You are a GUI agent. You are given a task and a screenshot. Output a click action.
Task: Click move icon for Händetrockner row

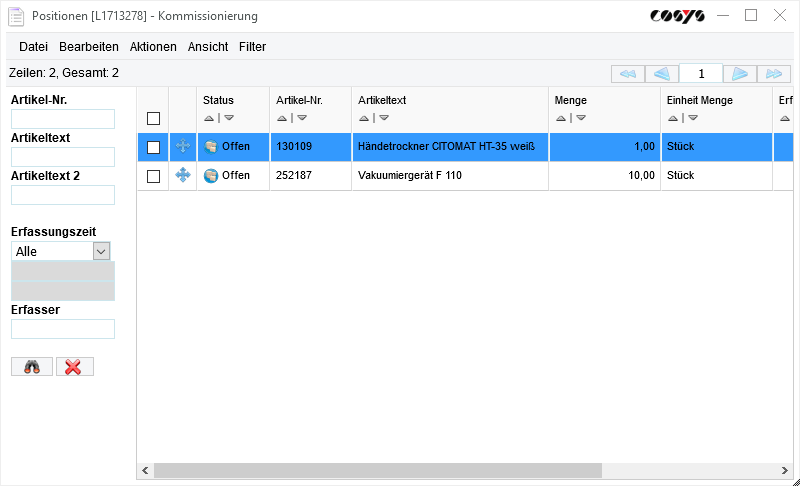pos(183,147)
